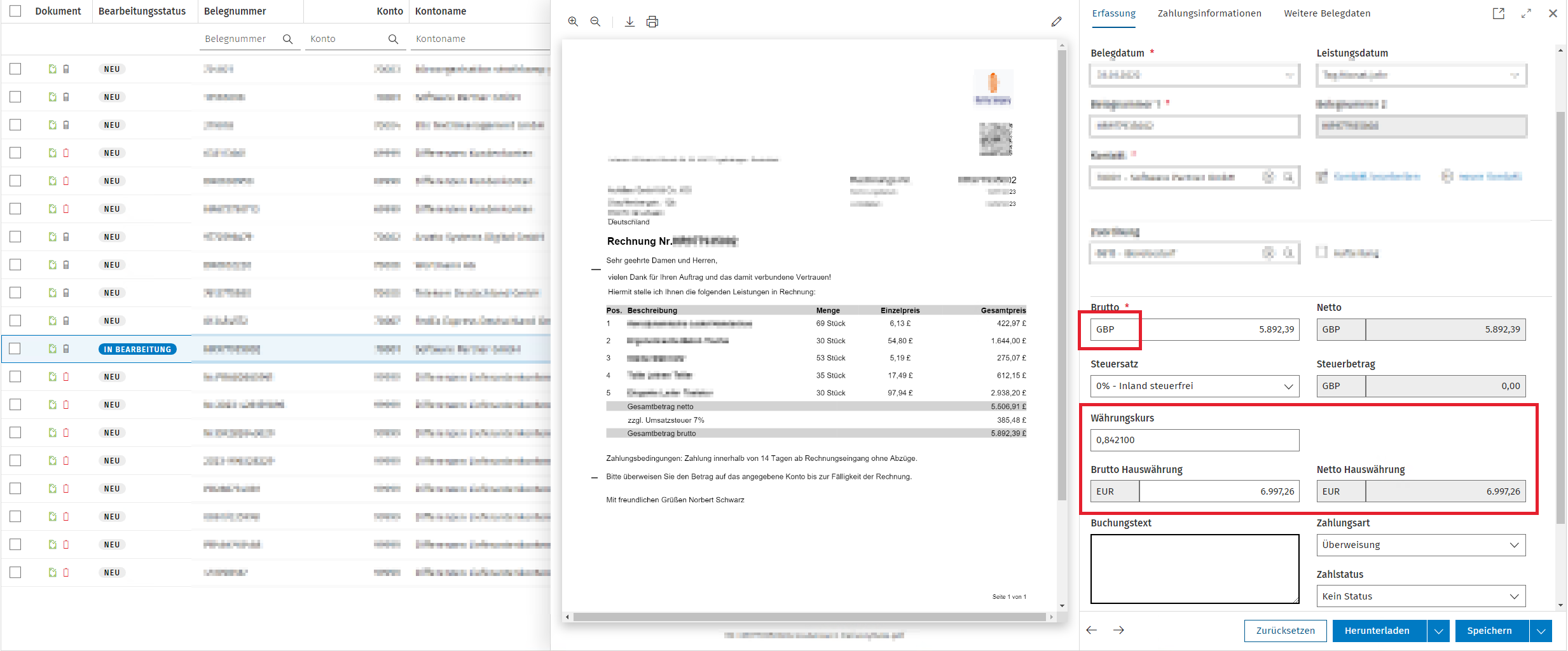Click document icon in the IN BEARBEITUNG row
1568x651 pixels.
coord(53,348)
